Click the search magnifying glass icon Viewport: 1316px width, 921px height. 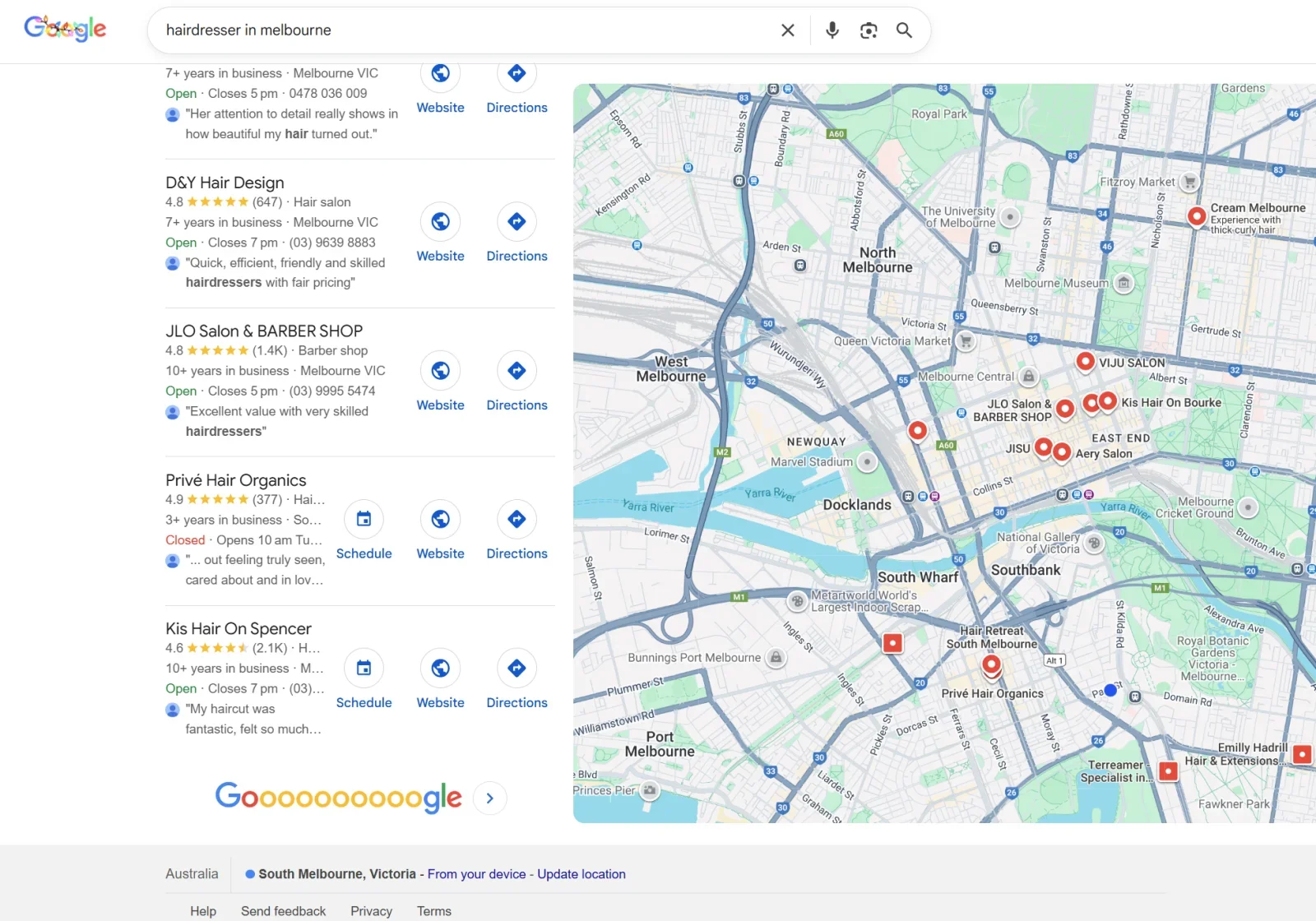pos(903,30)
